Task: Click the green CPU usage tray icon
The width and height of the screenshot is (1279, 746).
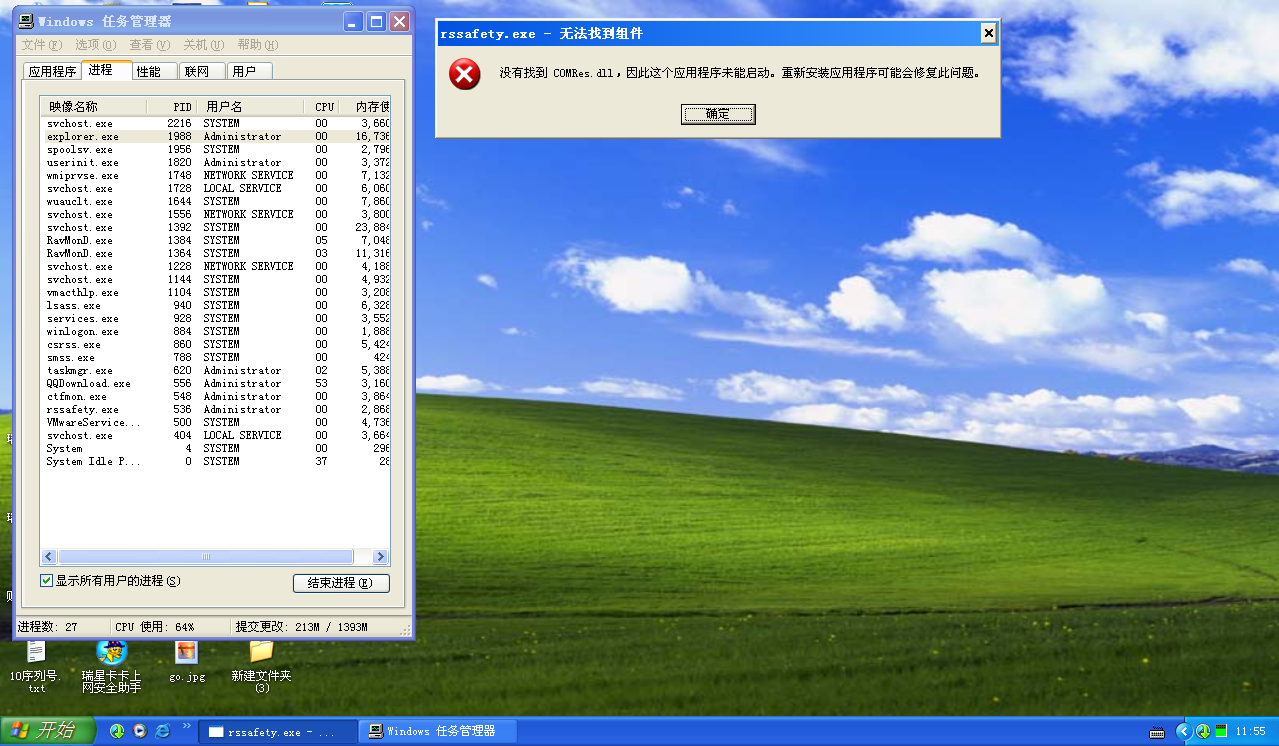Action: click(1221, 731)
